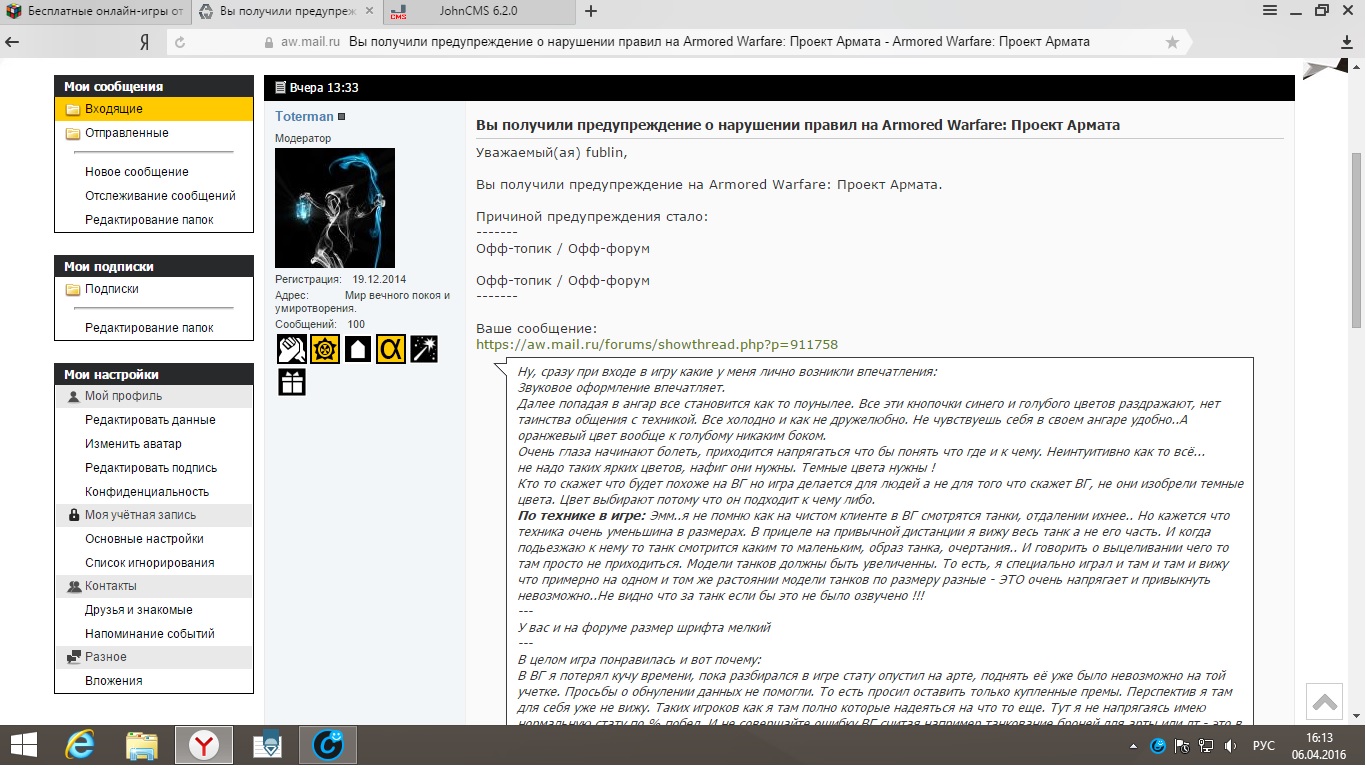Open the browser hamburger menu
This screenshot has height=768, width=1366.
[1270, 11]
